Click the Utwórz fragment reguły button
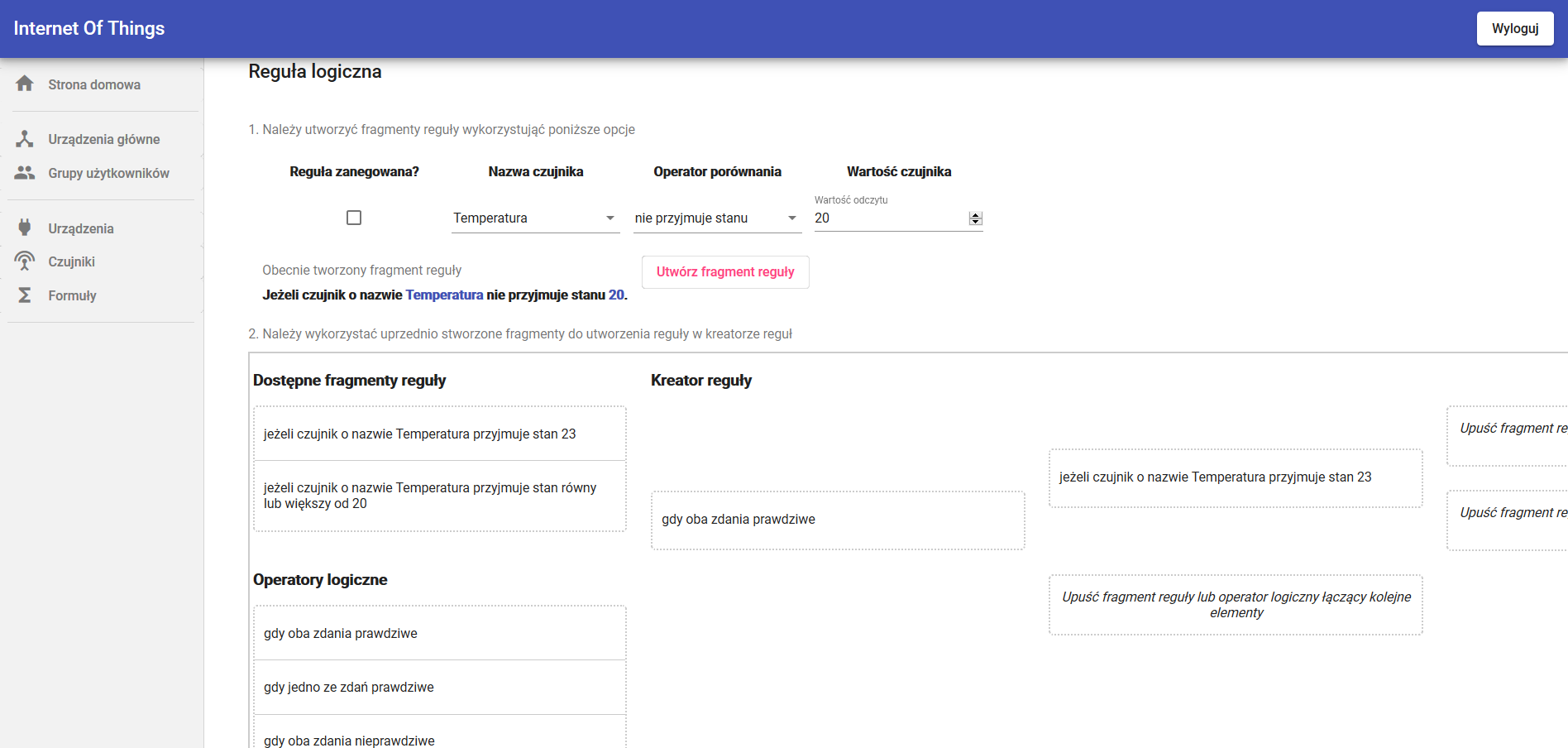1568x748 pixels. click(725, 272)
